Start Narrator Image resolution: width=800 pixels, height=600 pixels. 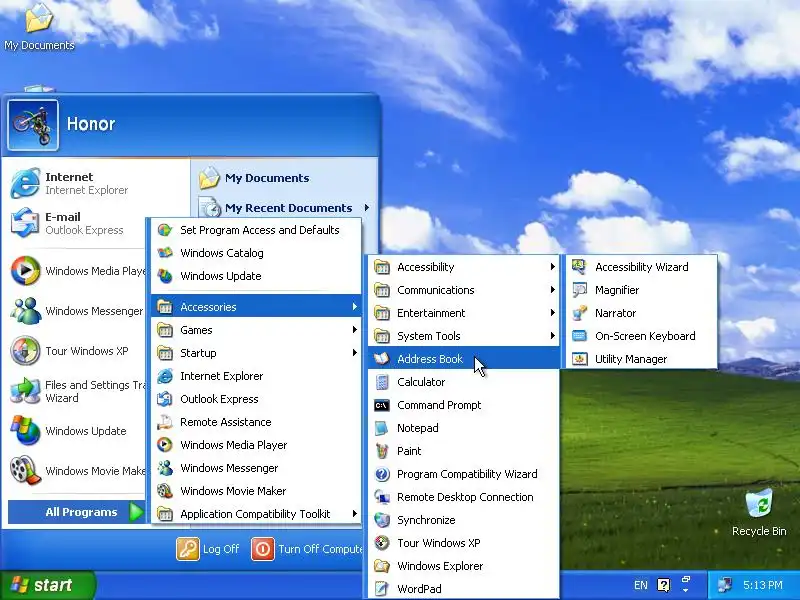click(x=641, y=313)
